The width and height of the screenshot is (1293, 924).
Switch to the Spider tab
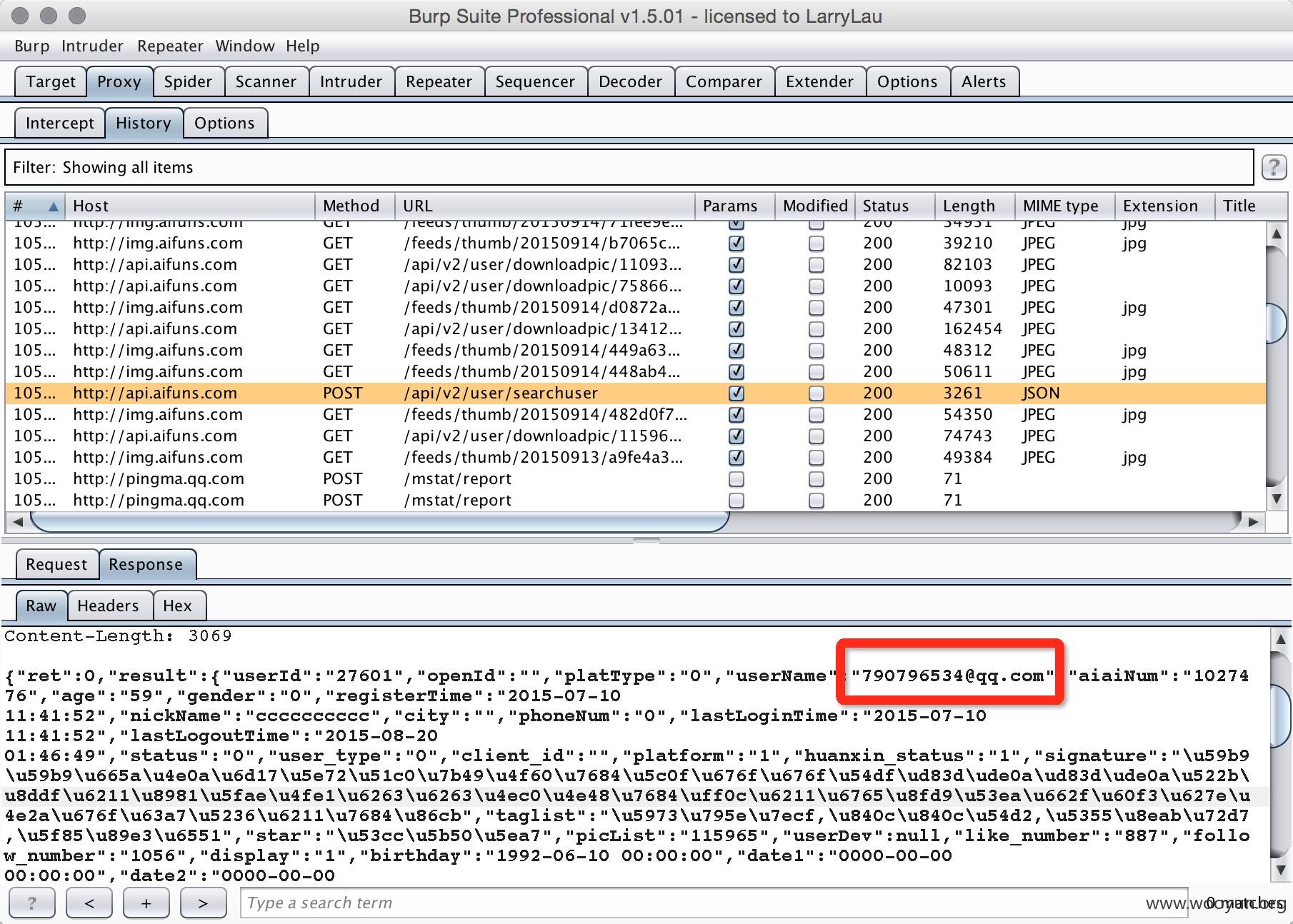coord(188,81)
